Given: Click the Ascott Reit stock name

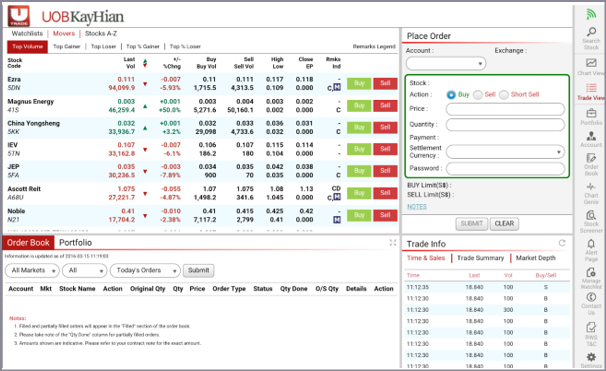Looking at the screenshot, I should pos(24,189).
